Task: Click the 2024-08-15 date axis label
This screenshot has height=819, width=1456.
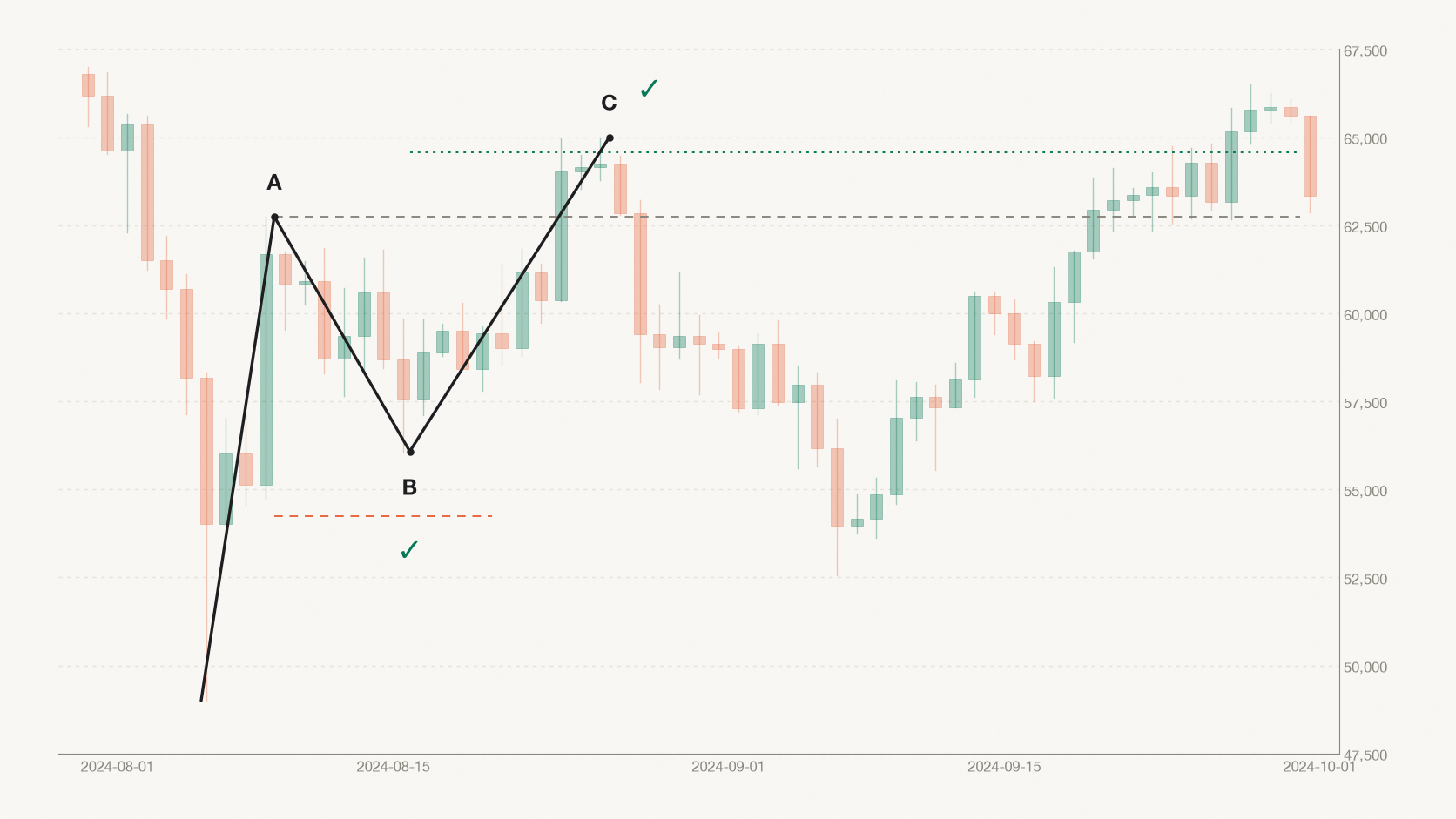Action: tap(393, 767)
